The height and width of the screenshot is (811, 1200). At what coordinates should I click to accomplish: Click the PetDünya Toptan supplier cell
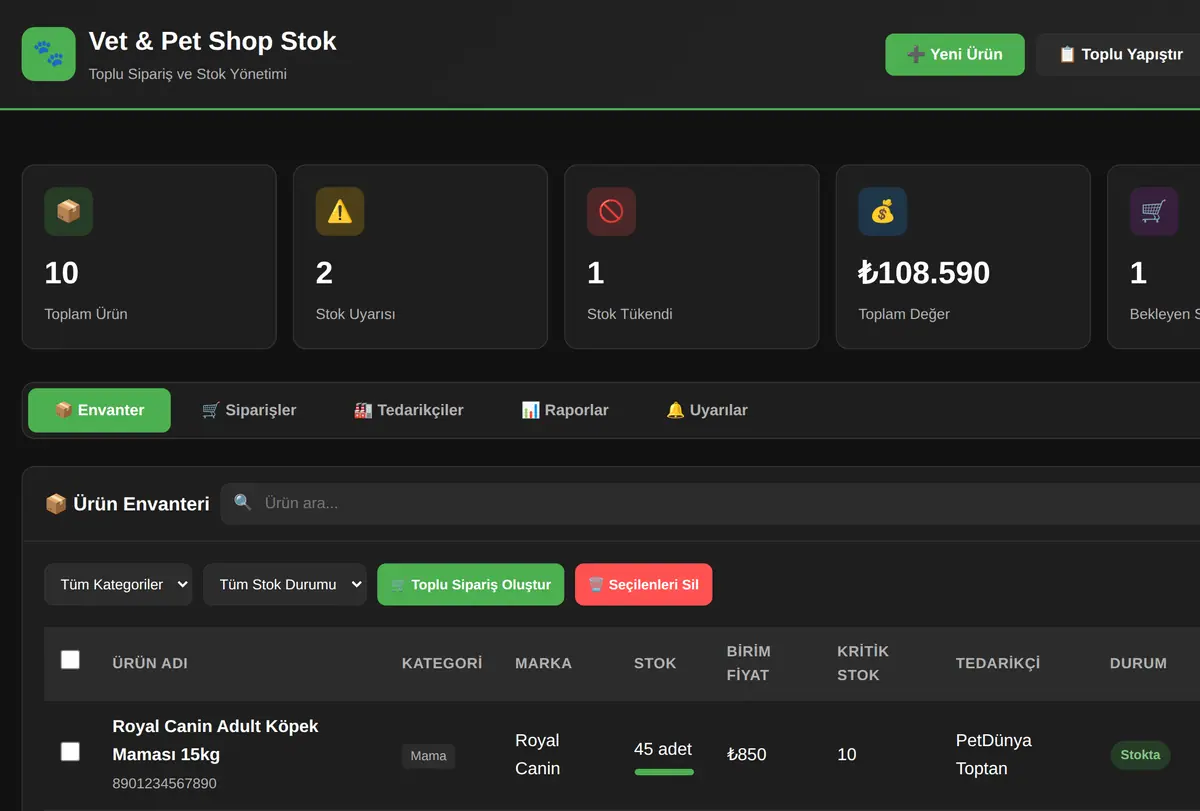click(994, 754)
